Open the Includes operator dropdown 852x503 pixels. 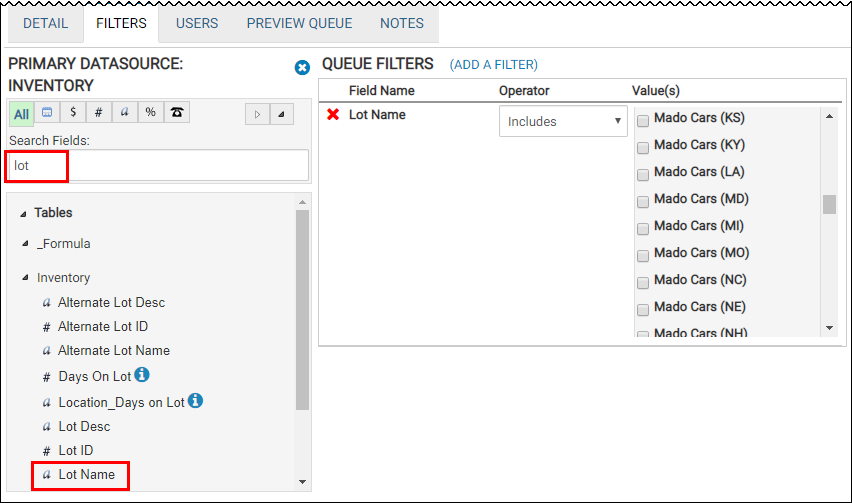point(563,122)
